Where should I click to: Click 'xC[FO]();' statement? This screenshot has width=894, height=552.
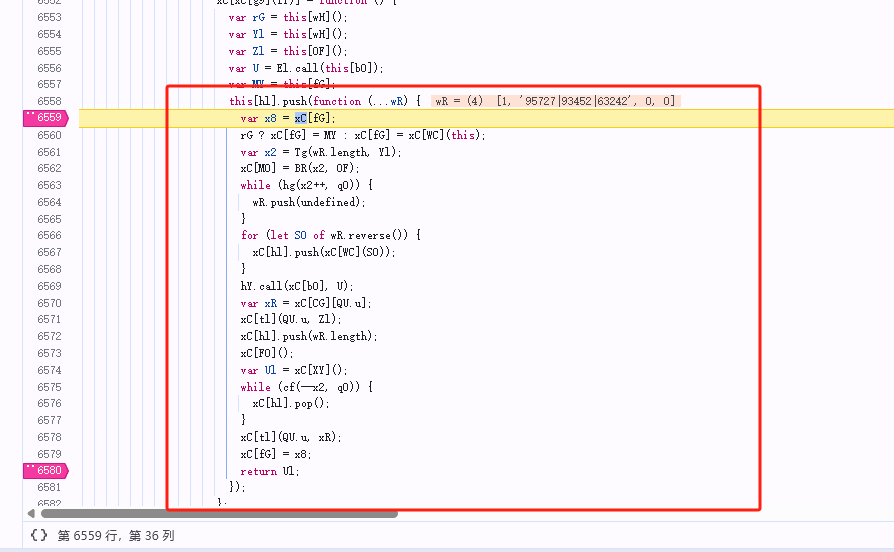click(x=267, y=354)
